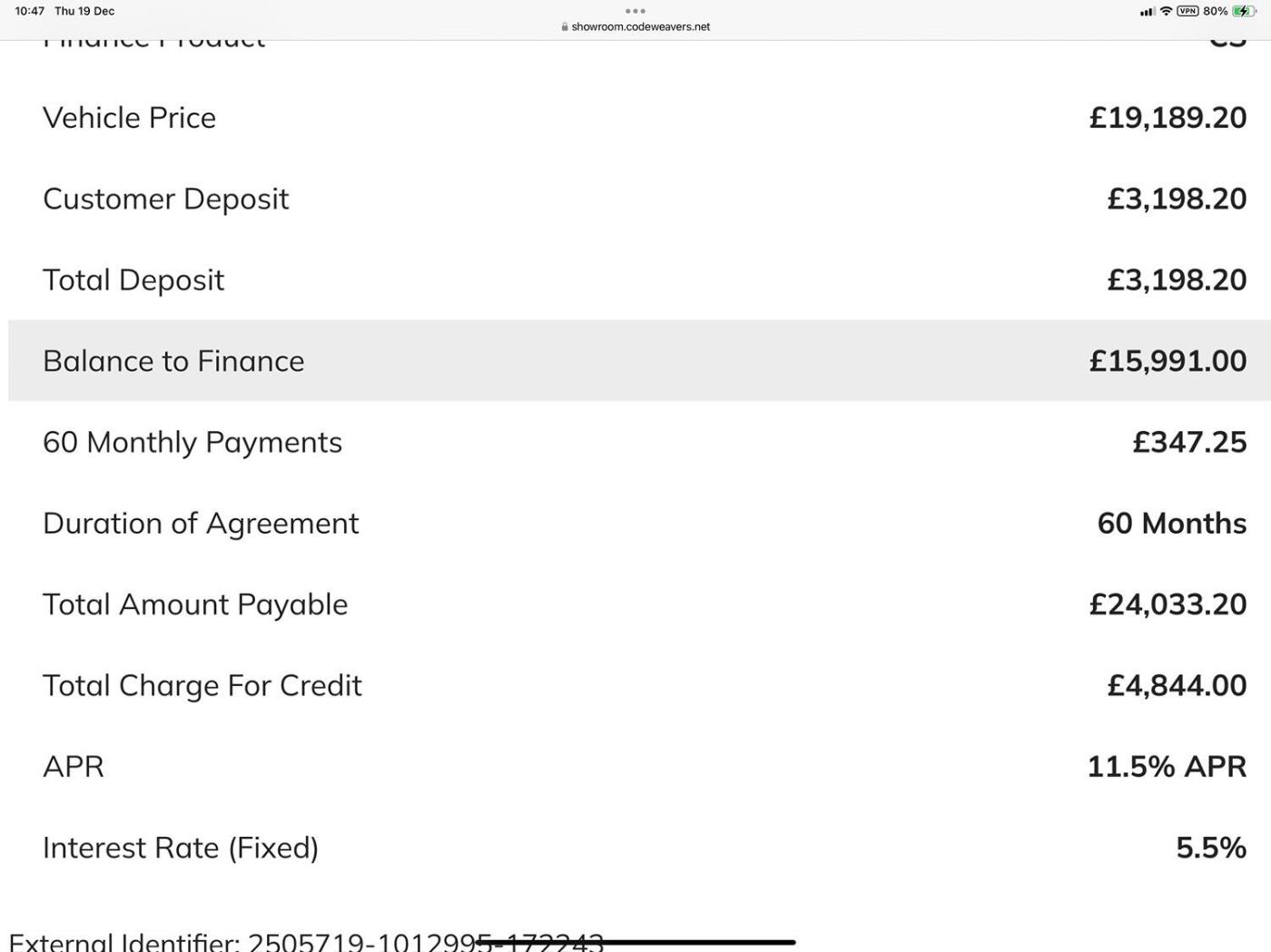1271x952 pixels.
Task: Tap the three-dot multitasking menu
Action: tap(635, 11)
